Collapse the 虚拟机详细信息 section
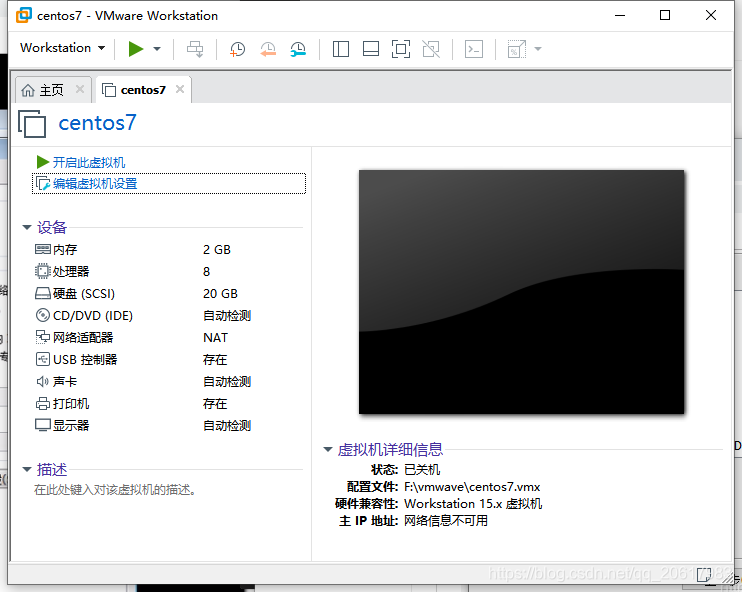This screenshot has width=742, height=592. 328,449
